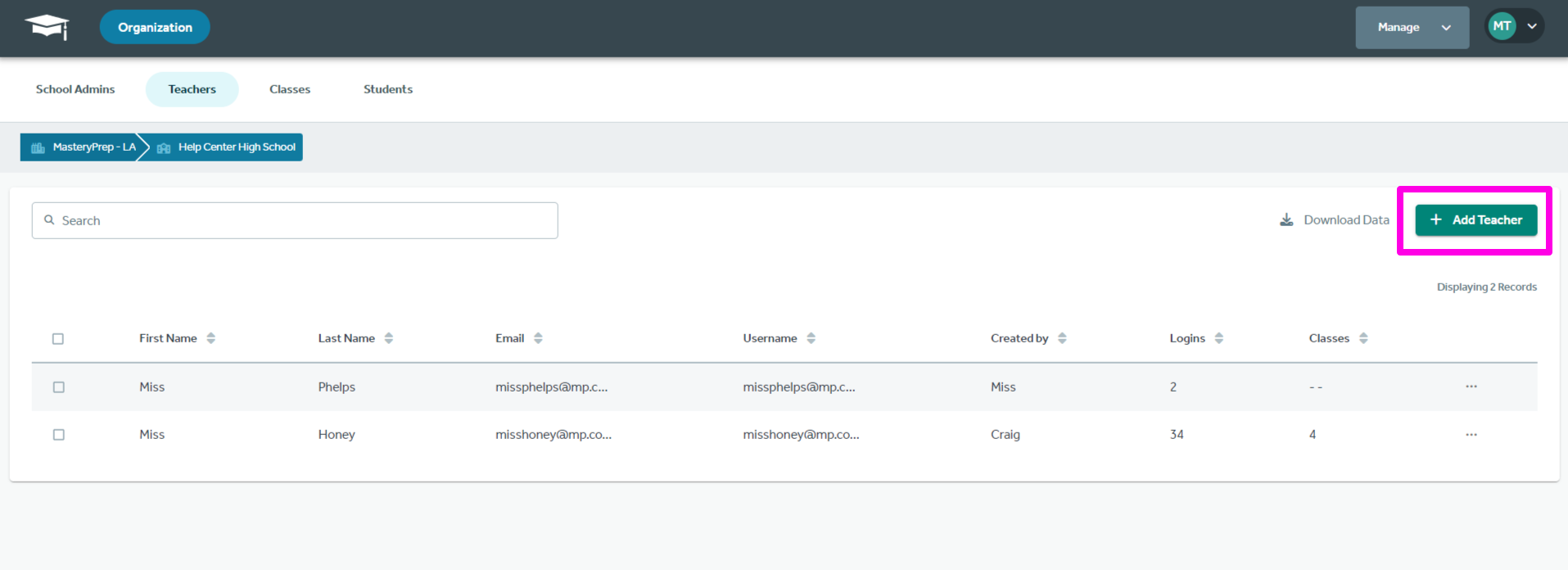Go to MasteryPrep - LA breadcrumb
Image resolution: width=1568 pixels, height=570 pixels.
[x=83, y=147]
